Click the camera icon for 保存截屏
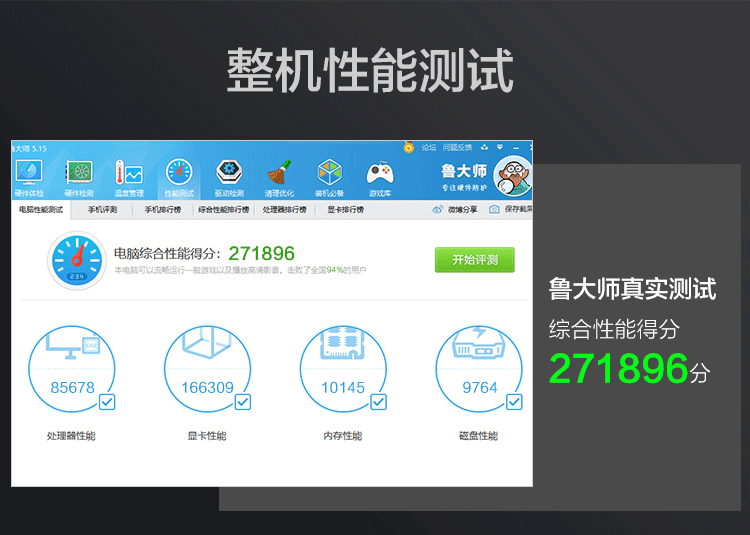750x535 pixels. (x=494, y=209)
